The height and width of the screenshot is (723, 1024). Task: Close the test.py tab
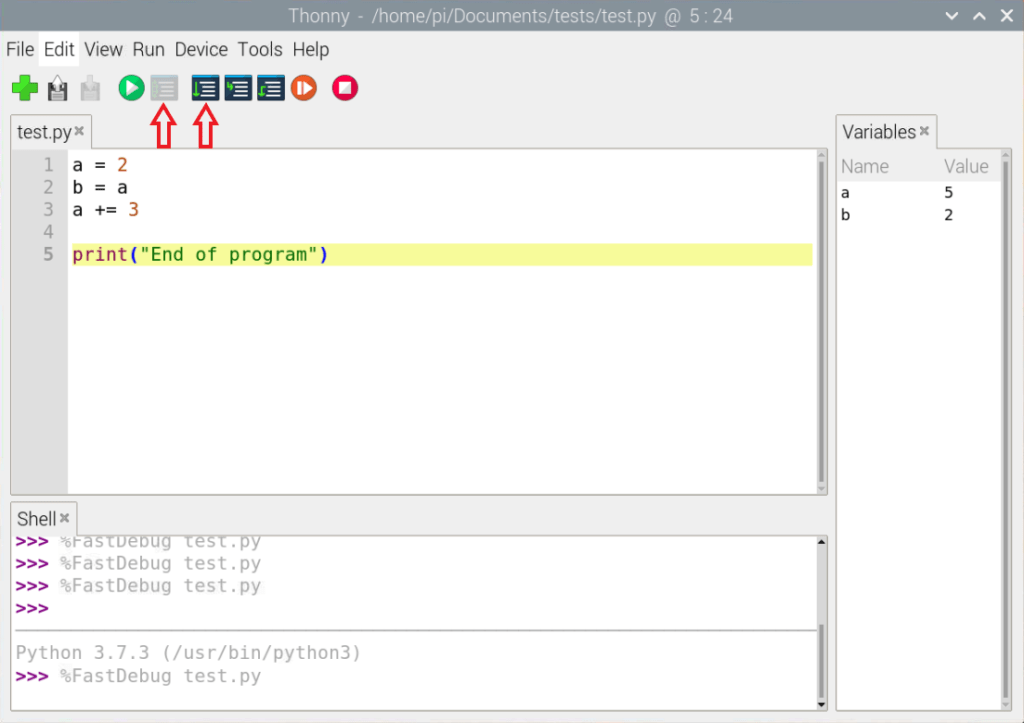coord(79,131)
